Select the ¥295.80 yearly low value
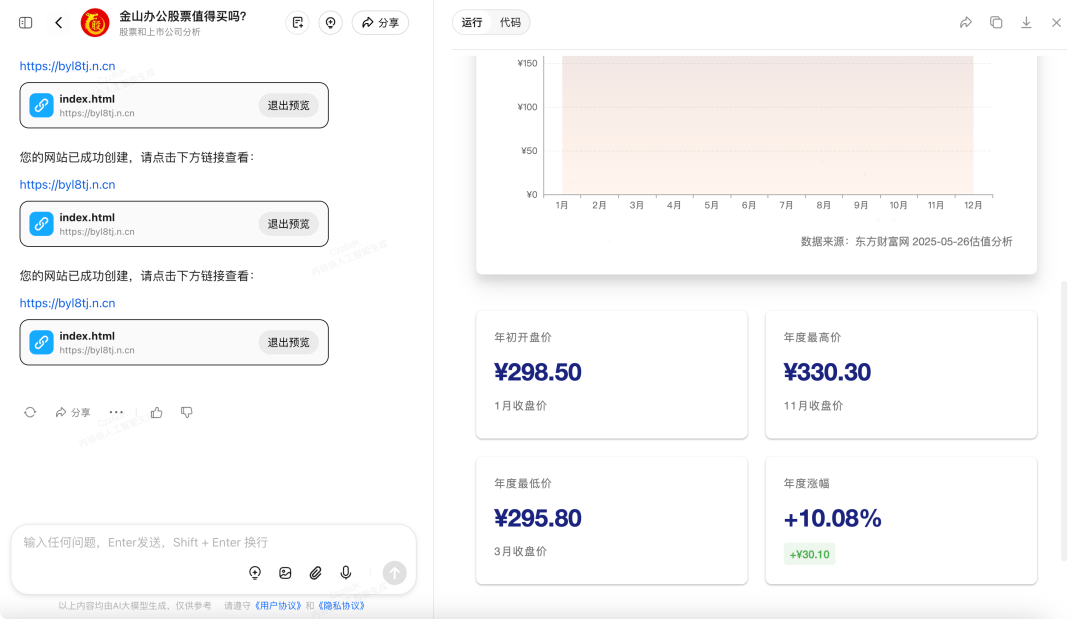 pos(538,518)
